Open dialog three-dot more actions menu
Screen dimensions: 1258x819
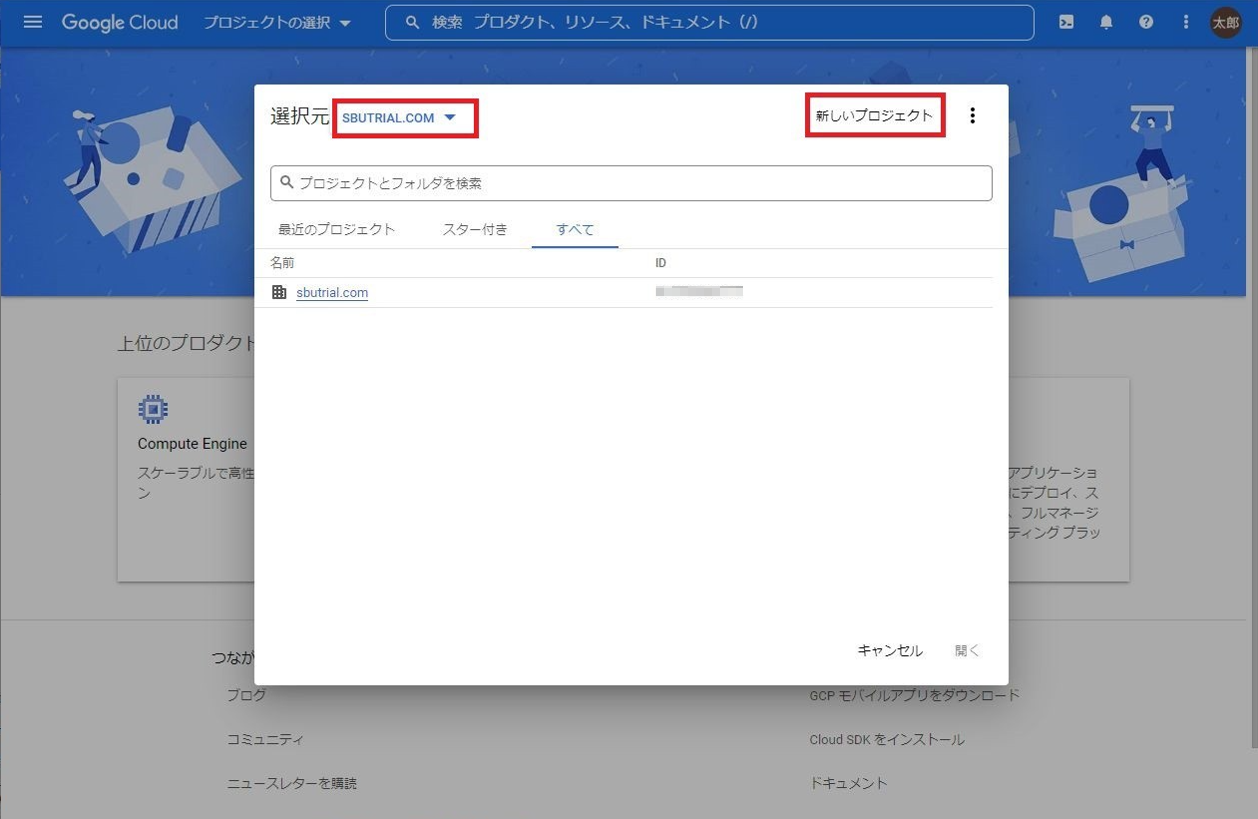pos(972,116)
